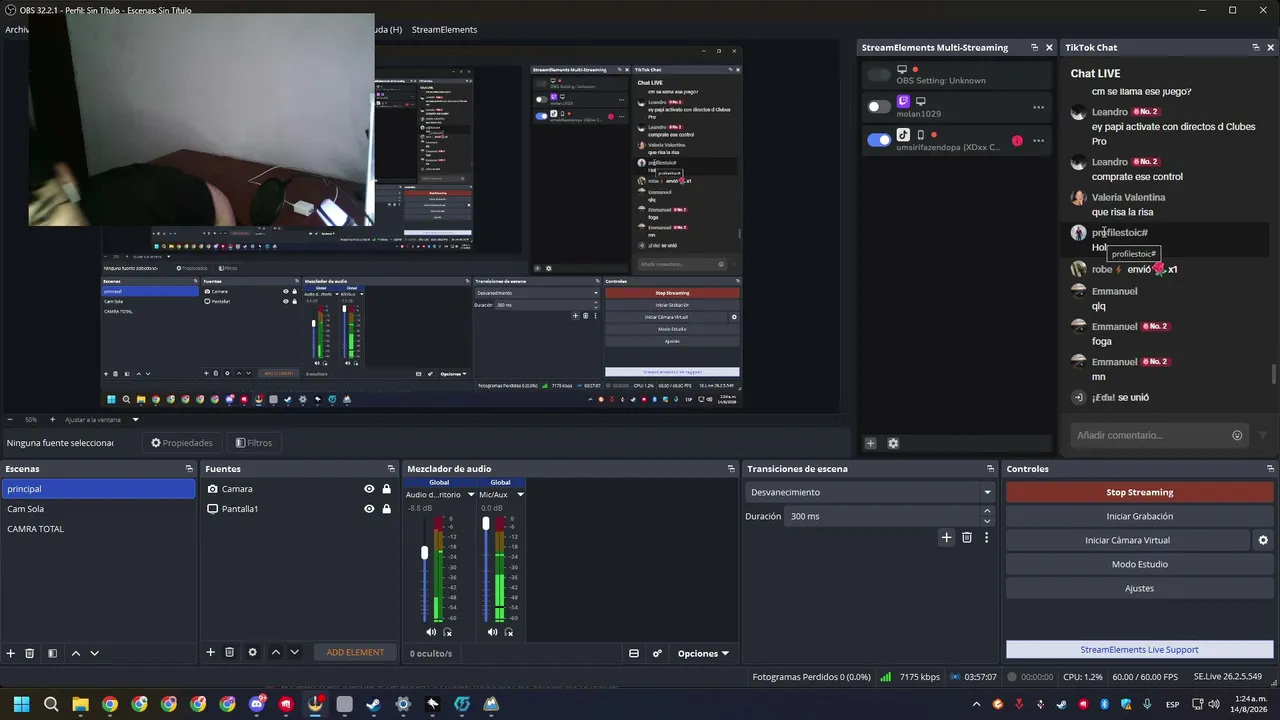Image resolution: width=1280 pixels, height=720 pixels.
Task: Toggle monitoring headphones for Mic/Aux
Action: 509,632
